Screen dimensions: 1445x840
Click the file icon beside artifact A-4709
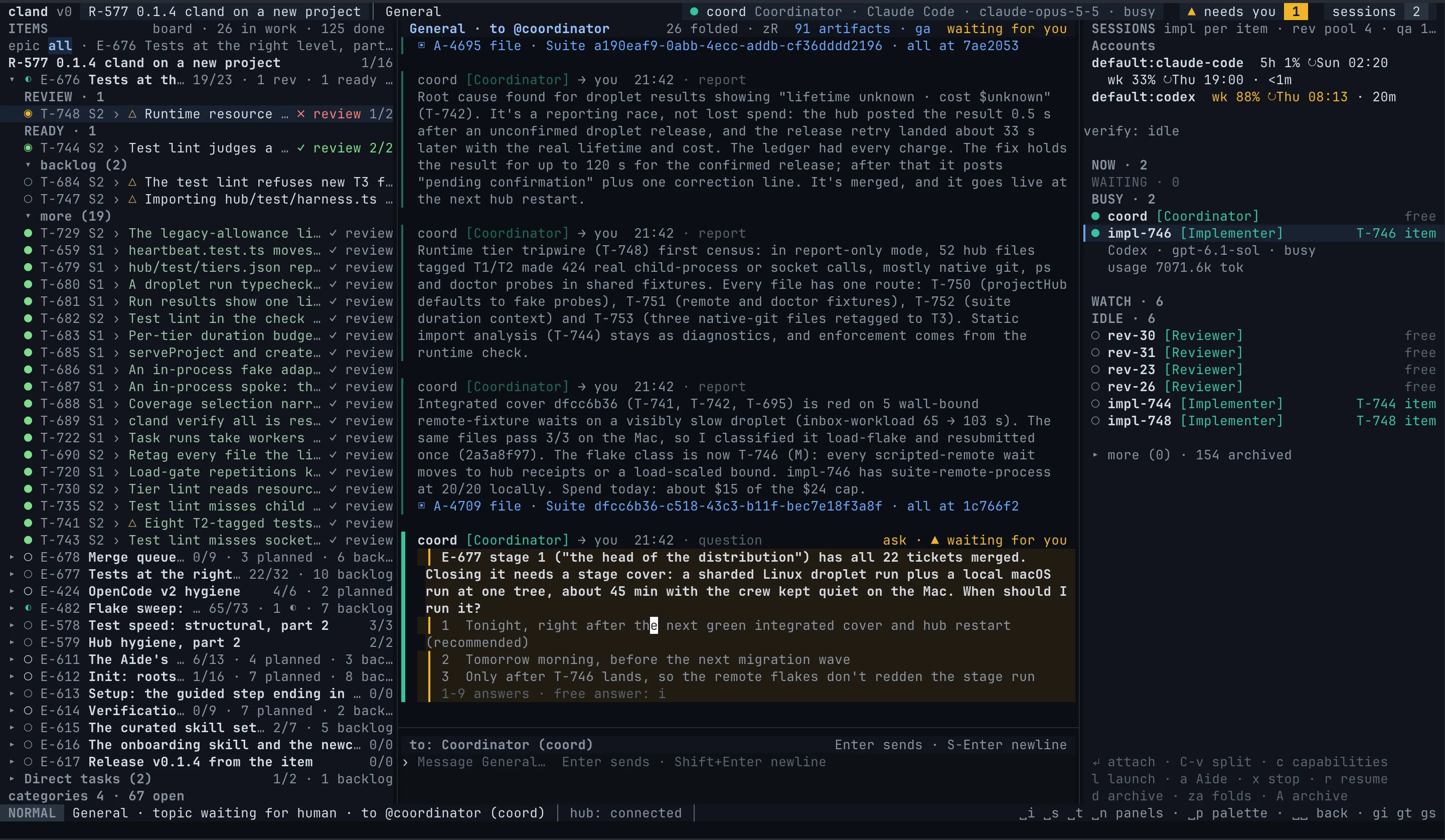point(421,506)
